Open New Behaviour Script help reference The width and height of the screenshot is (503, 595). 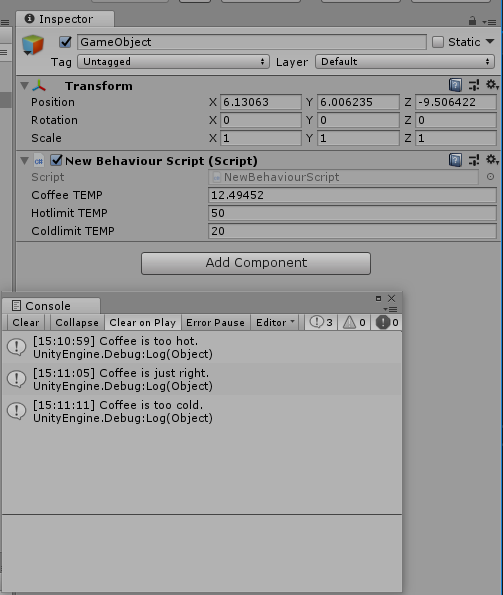point(455,160)
